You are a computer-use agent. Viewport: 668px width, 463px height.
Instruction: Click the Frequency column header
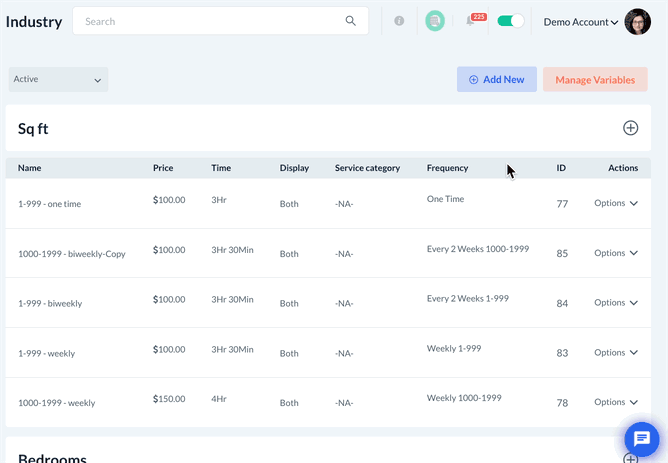(x=447, y=168)
